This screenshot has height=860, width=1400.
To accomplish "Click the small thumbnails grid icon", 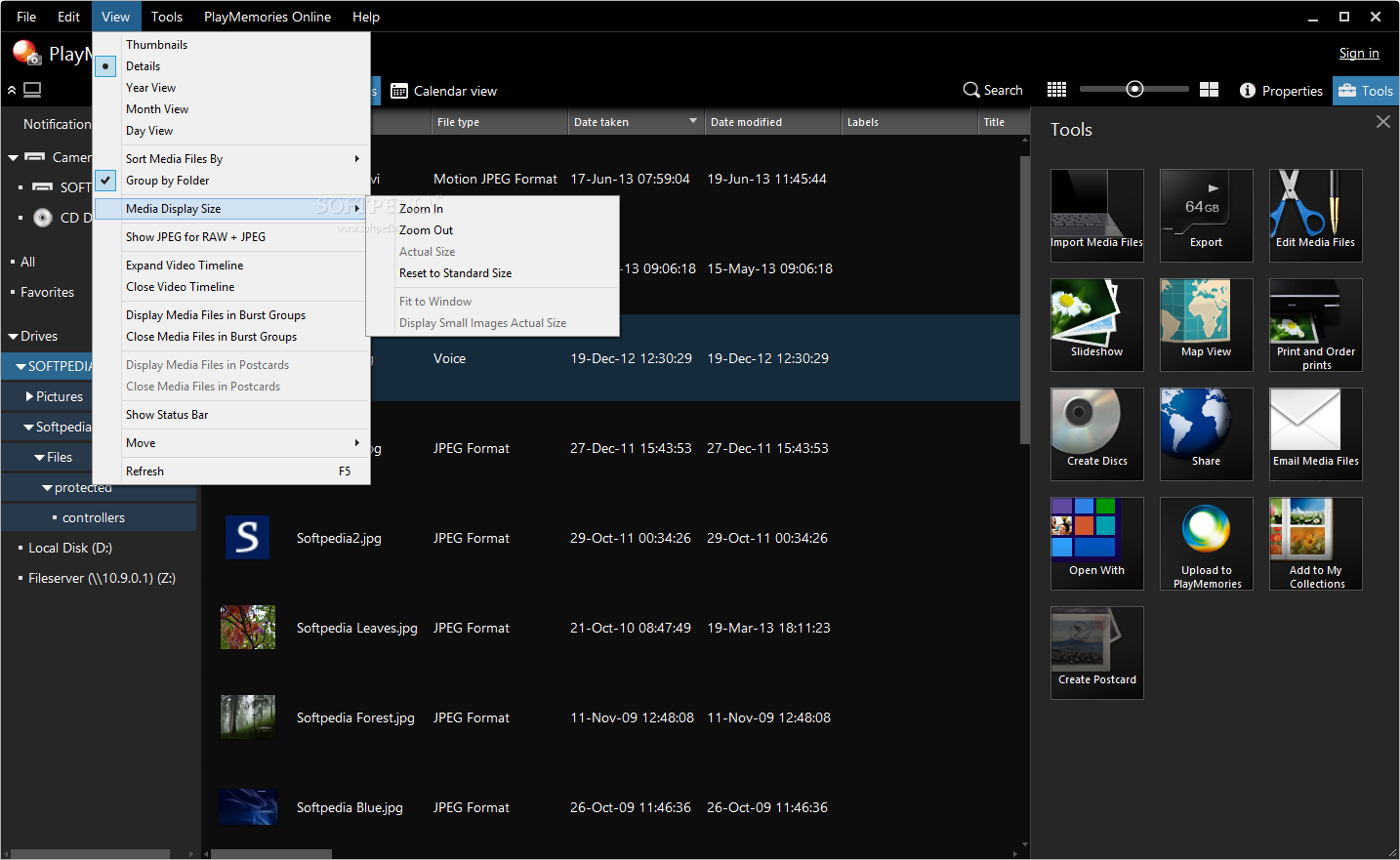I will [x=1056, y=90].
